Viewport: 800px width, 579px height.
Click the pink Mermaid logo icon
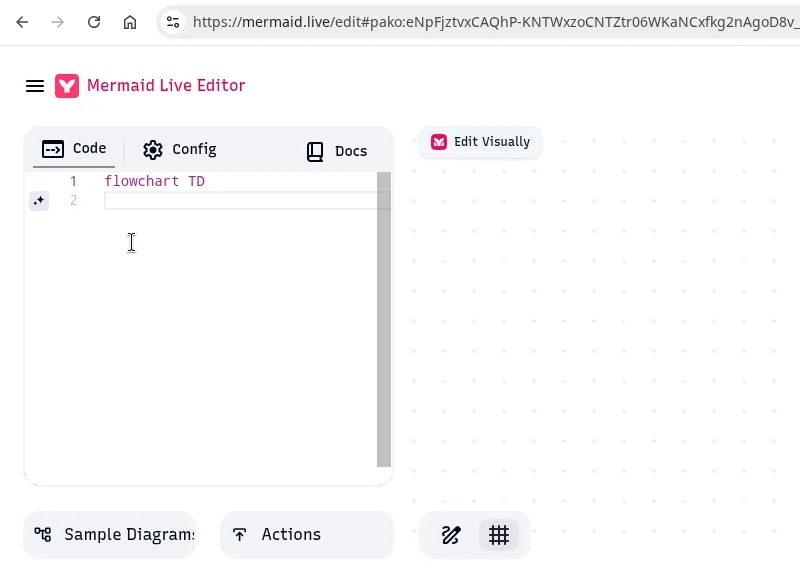(x=67, y=86)
